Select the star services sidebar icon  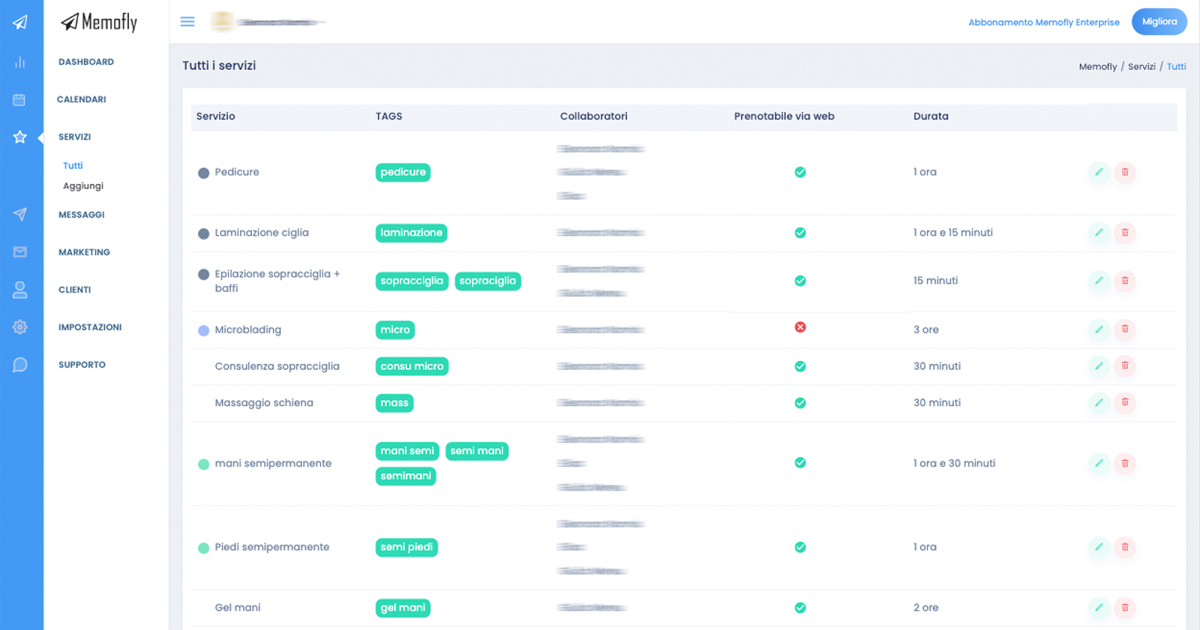tap(20, 137)
